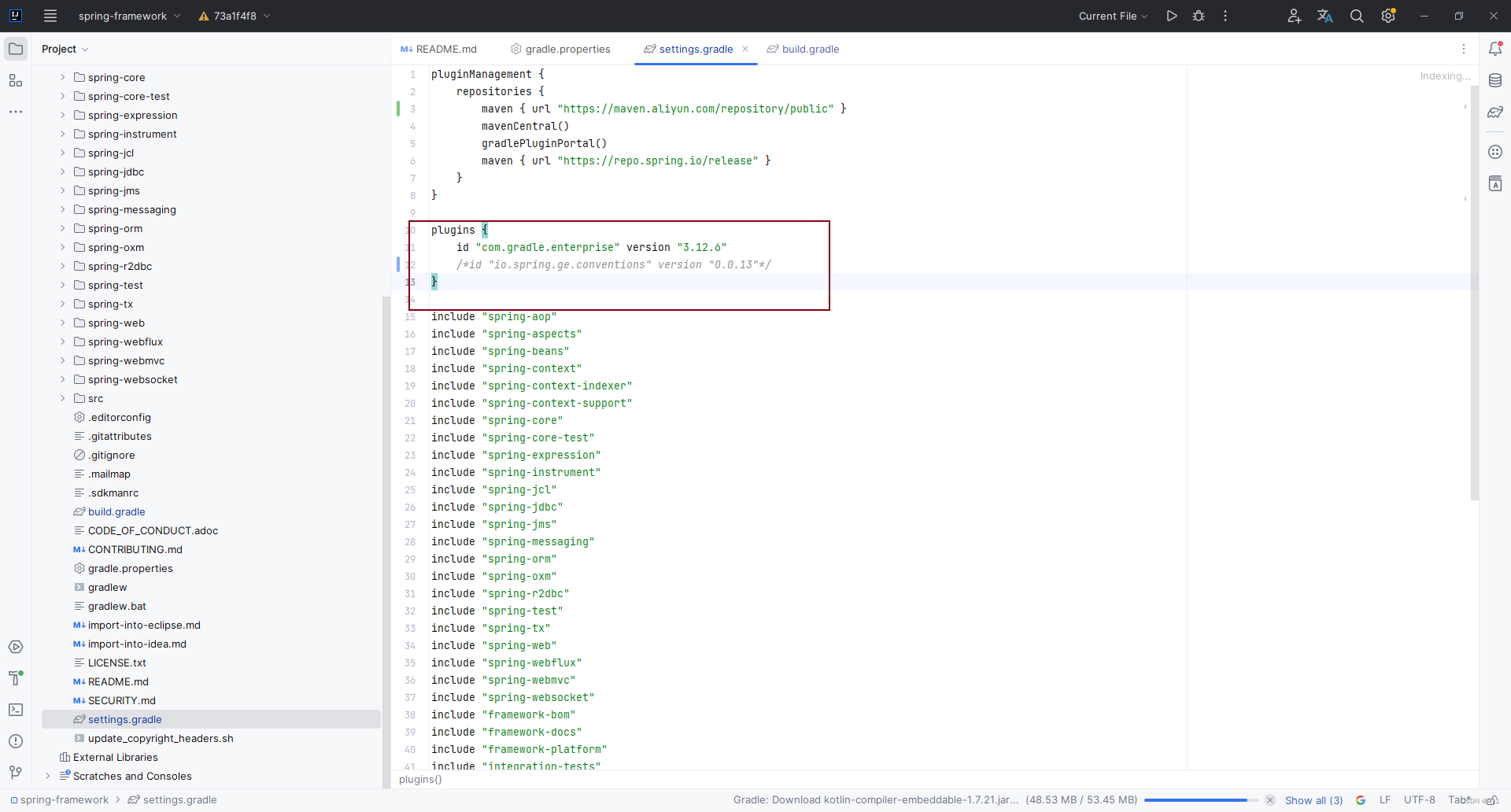Open the 73a1f4f8 branch dropdown
Viewport: 1511px width, 812px height.
235,16
